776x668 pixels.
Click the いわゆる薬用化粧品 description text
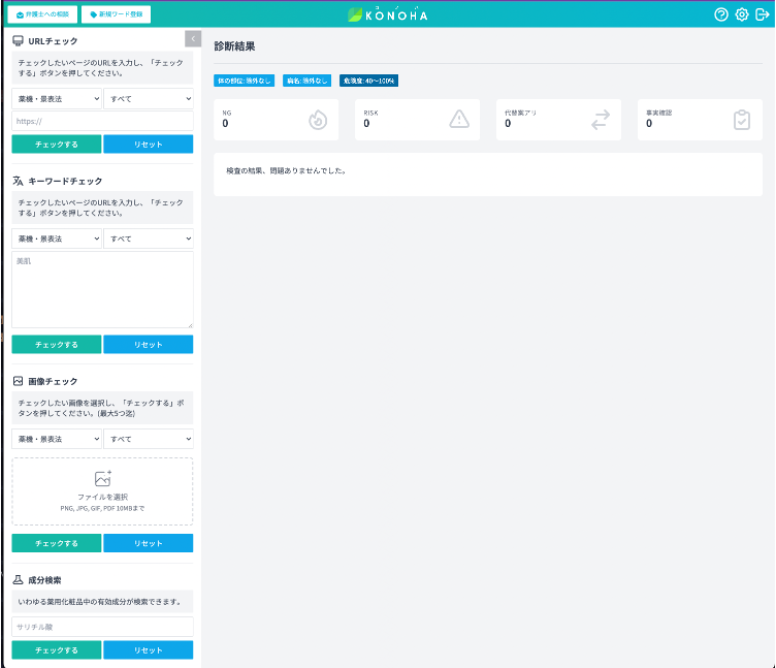pyautogui.click(x=99, y=602)
